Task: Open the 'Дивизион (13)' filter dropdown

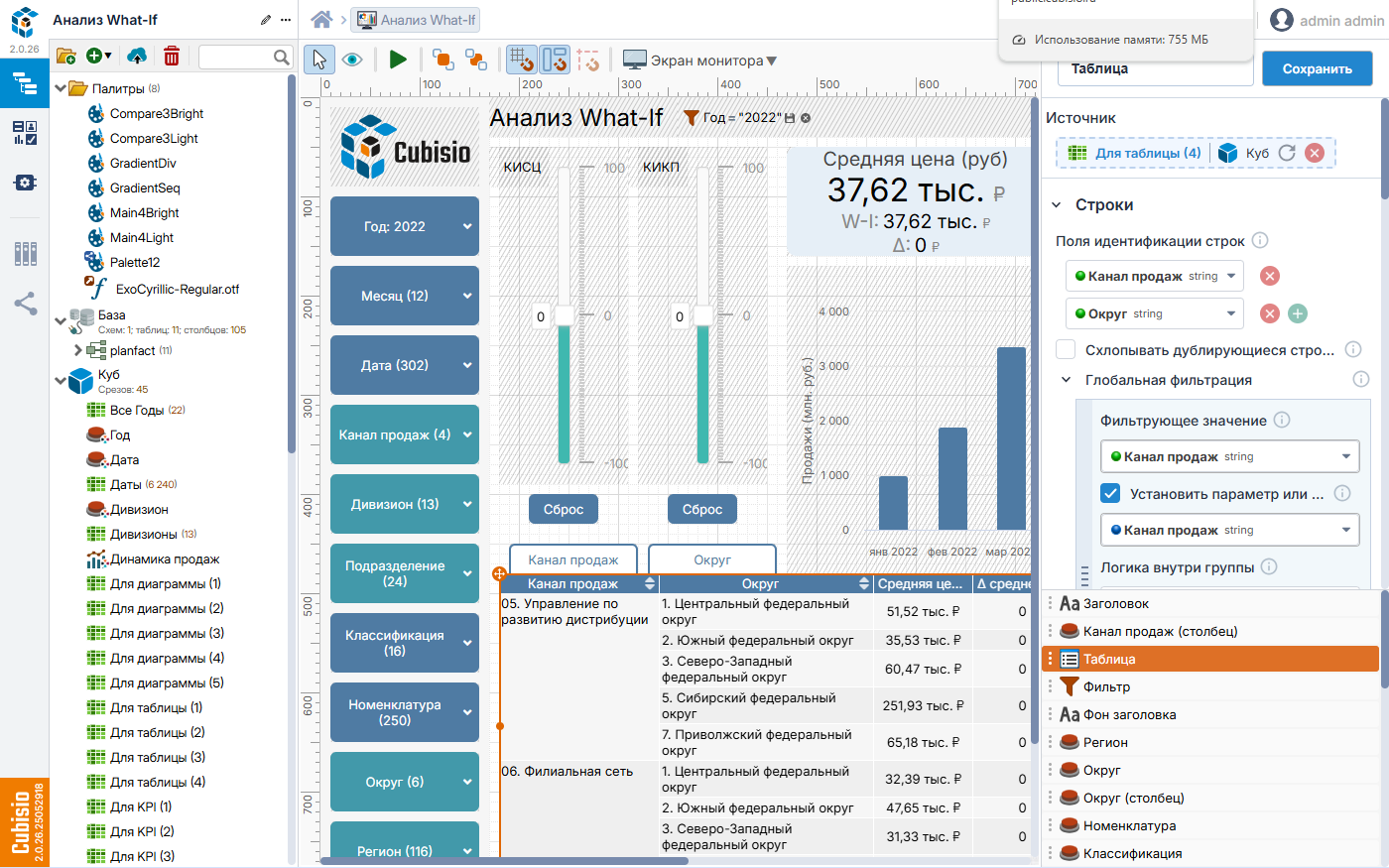Action: coord(405,504)
